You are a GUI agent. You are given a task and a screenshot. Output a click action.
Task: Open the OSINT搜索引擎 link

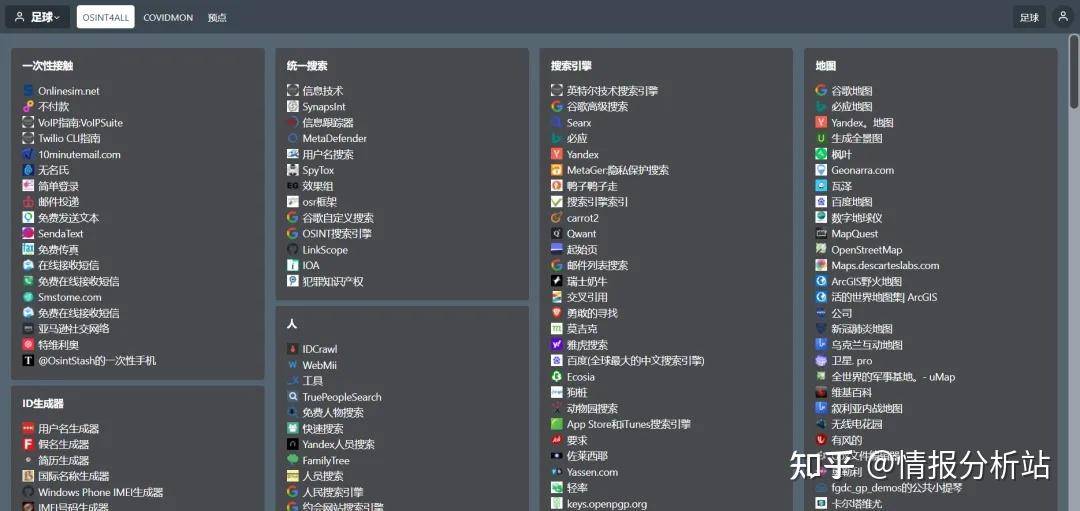pyautogui.click(x=337, y=233)
